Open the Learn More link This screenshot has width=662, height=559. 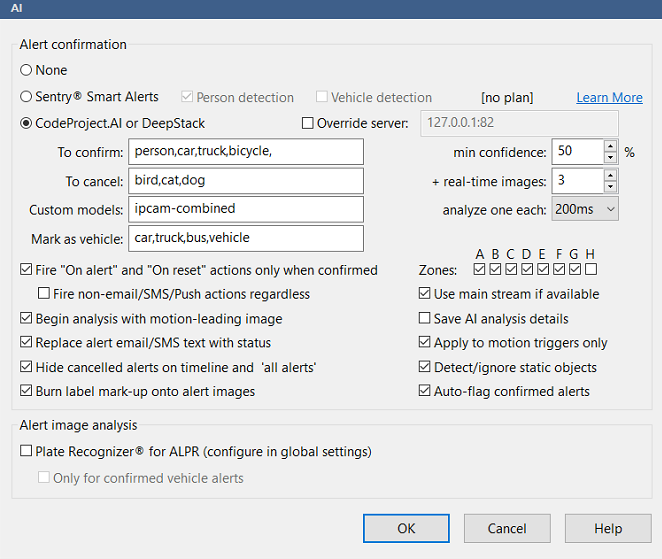(609, 98)
